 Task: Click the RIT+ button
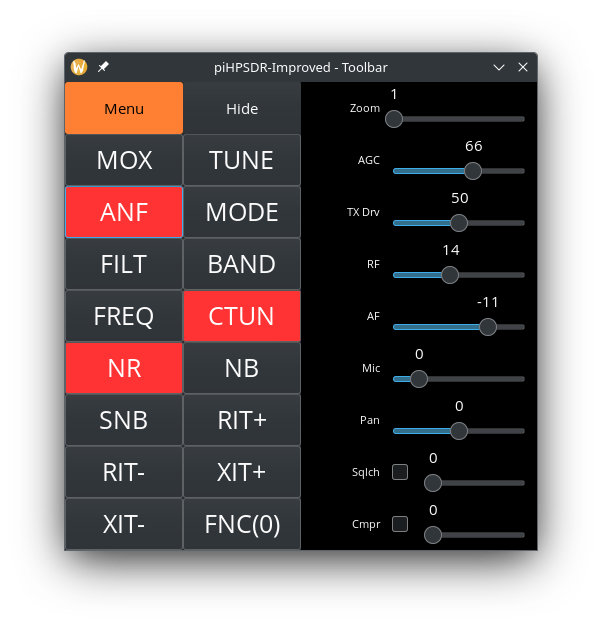coord(242,420)
